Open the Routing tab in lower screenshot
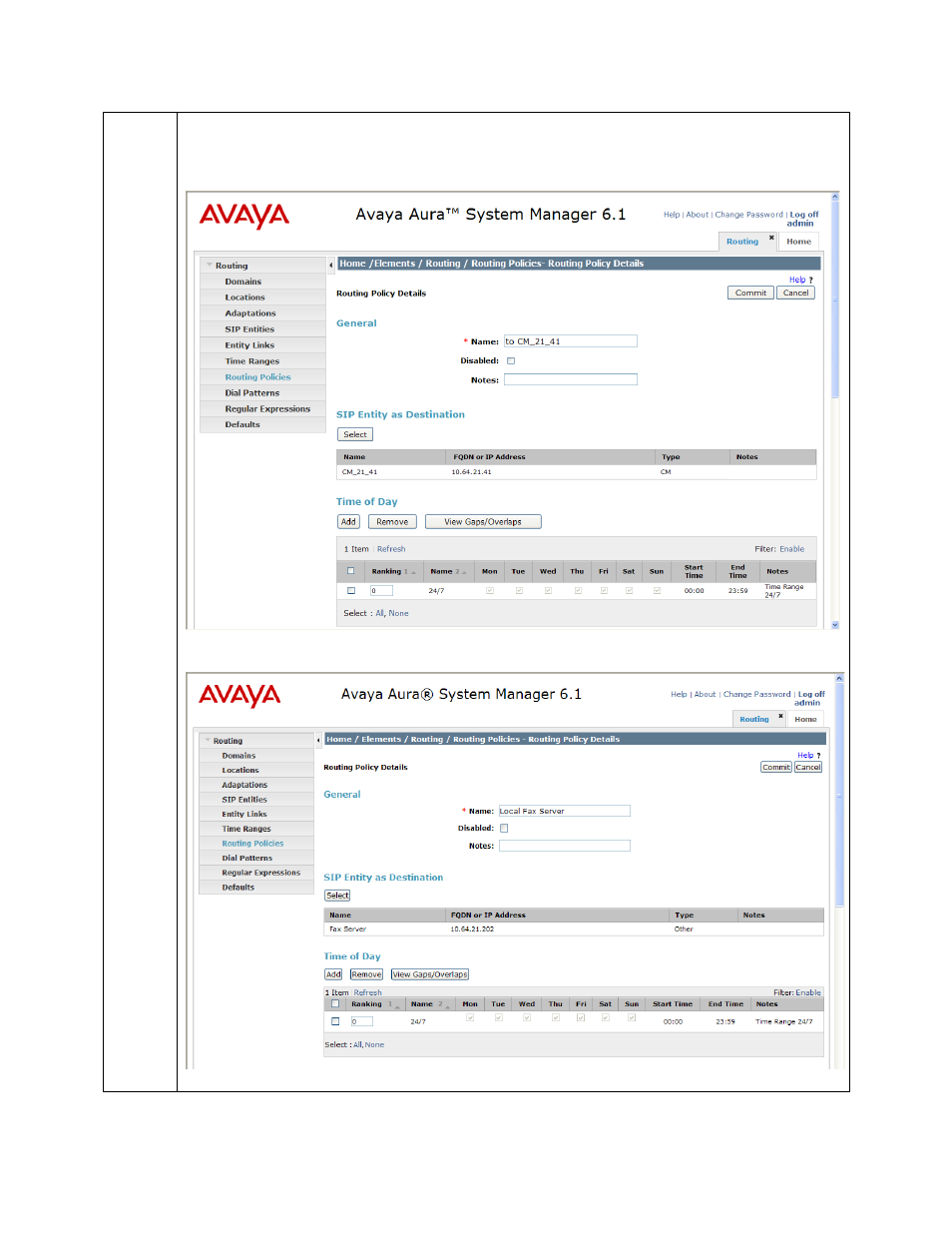The image size is (952, 1233). [x=754, y=720]
